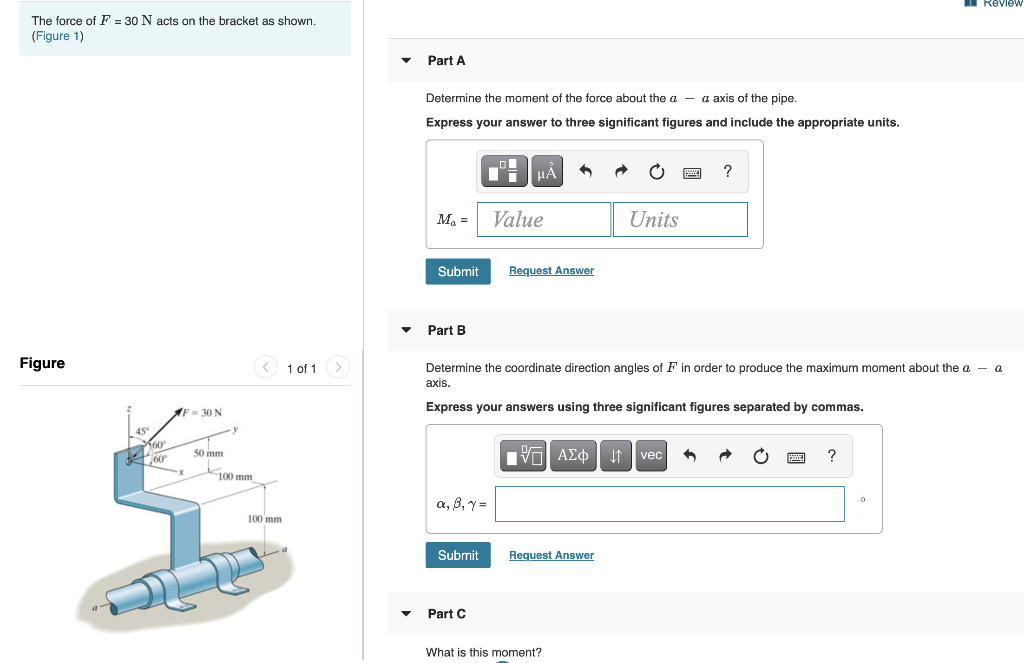Collapse Part A section
The width and height of the screenshot is (1024, 663).
(x=406, y=61)
